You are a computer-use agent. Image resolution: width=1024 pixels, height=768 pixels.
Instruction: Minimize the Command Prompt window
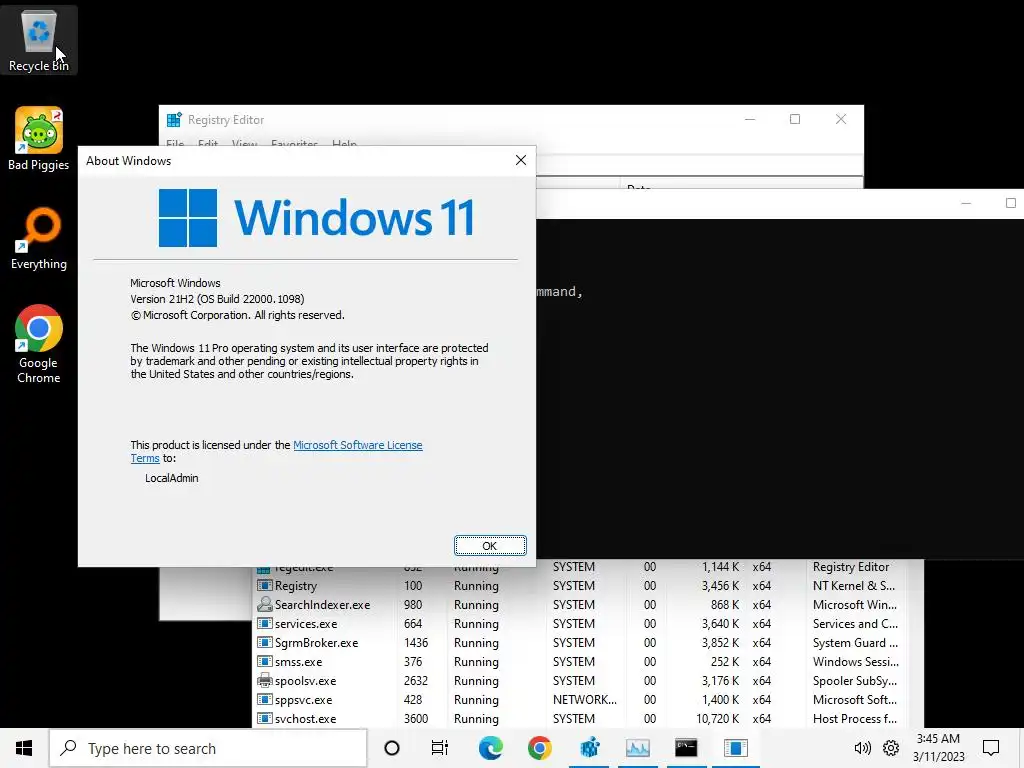click(x=966, y=203)
